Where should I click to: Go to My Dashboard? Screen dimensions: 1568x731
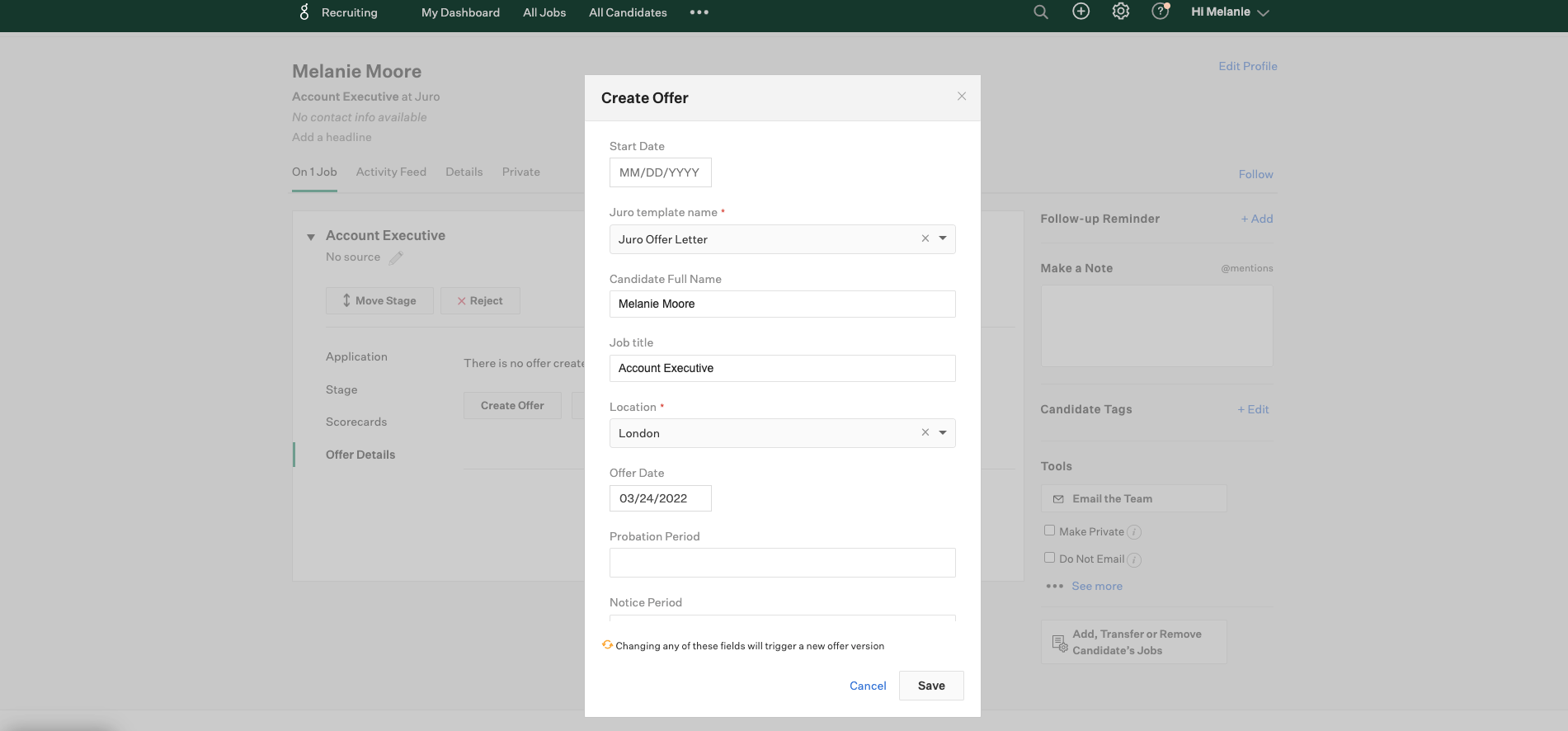point(460,12)
